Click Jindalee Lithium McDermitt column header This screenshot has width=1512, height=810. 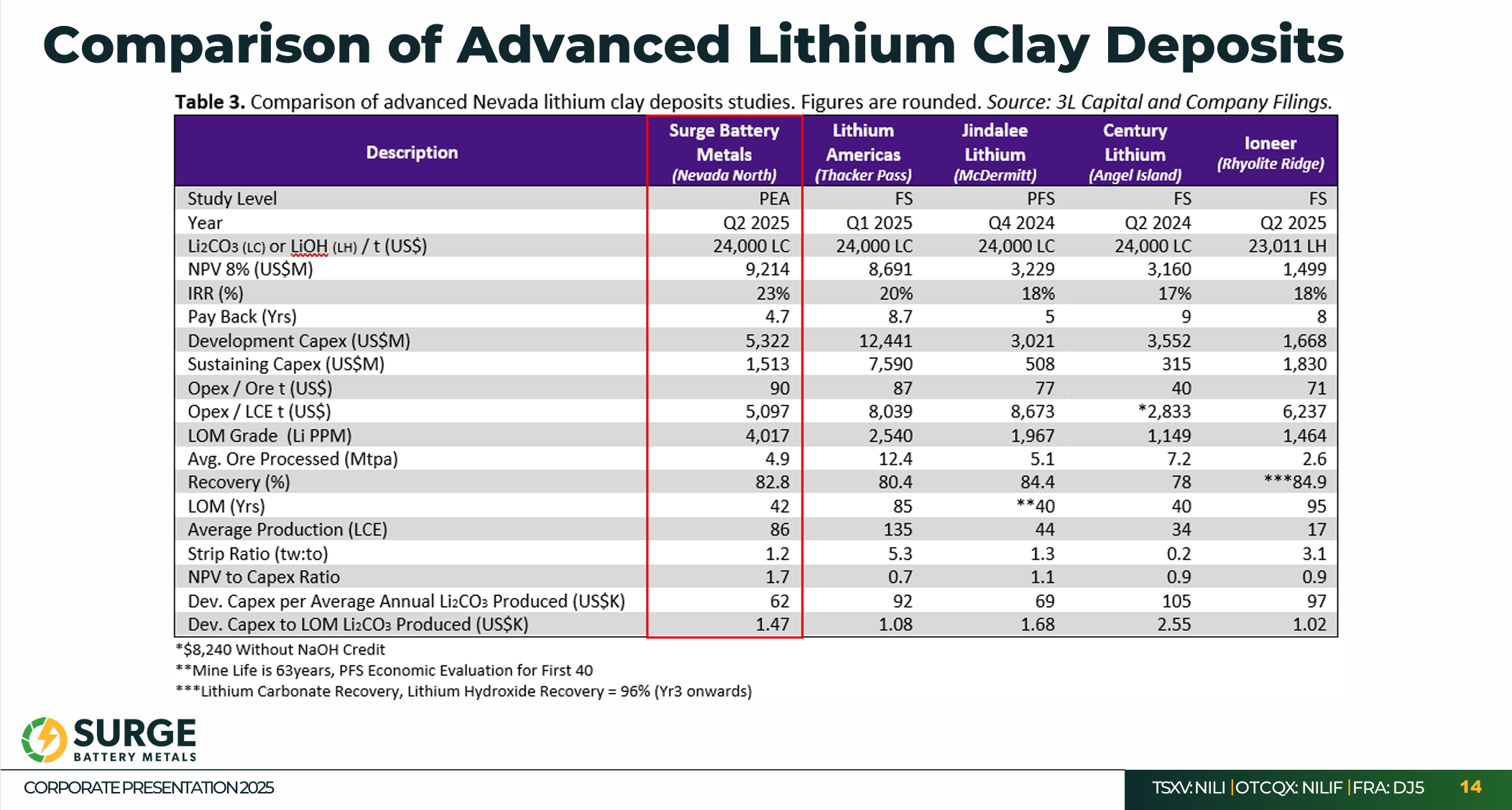tap(995, 152)
